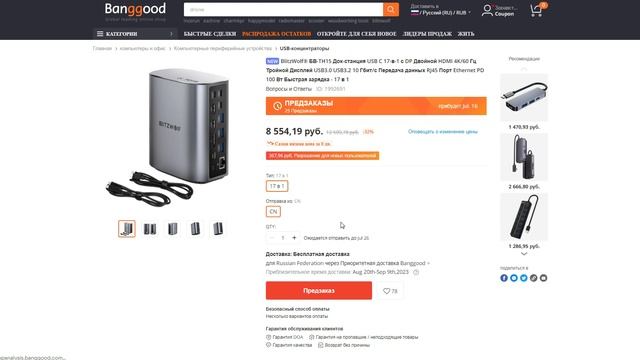Open the Быстрые сделки menu item
The height and width of the screenshot is (360, 640).
click(x=210, y=34)
